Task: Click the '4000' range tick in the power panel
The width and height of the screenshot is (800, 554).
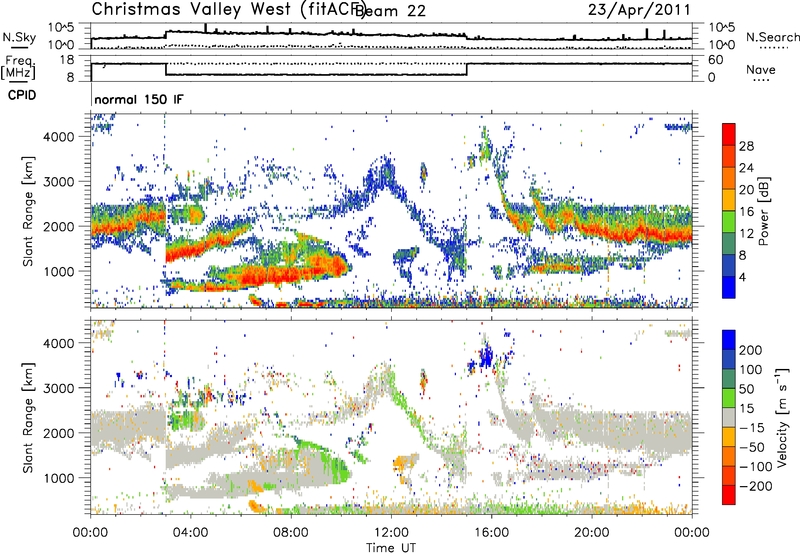Action: (59, 137)
